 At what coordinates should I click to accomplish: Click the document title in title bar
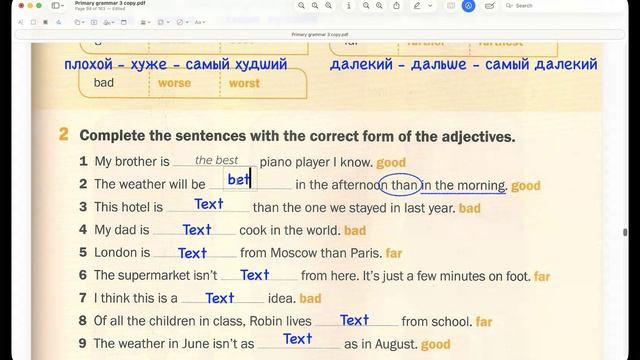(110, 3)
